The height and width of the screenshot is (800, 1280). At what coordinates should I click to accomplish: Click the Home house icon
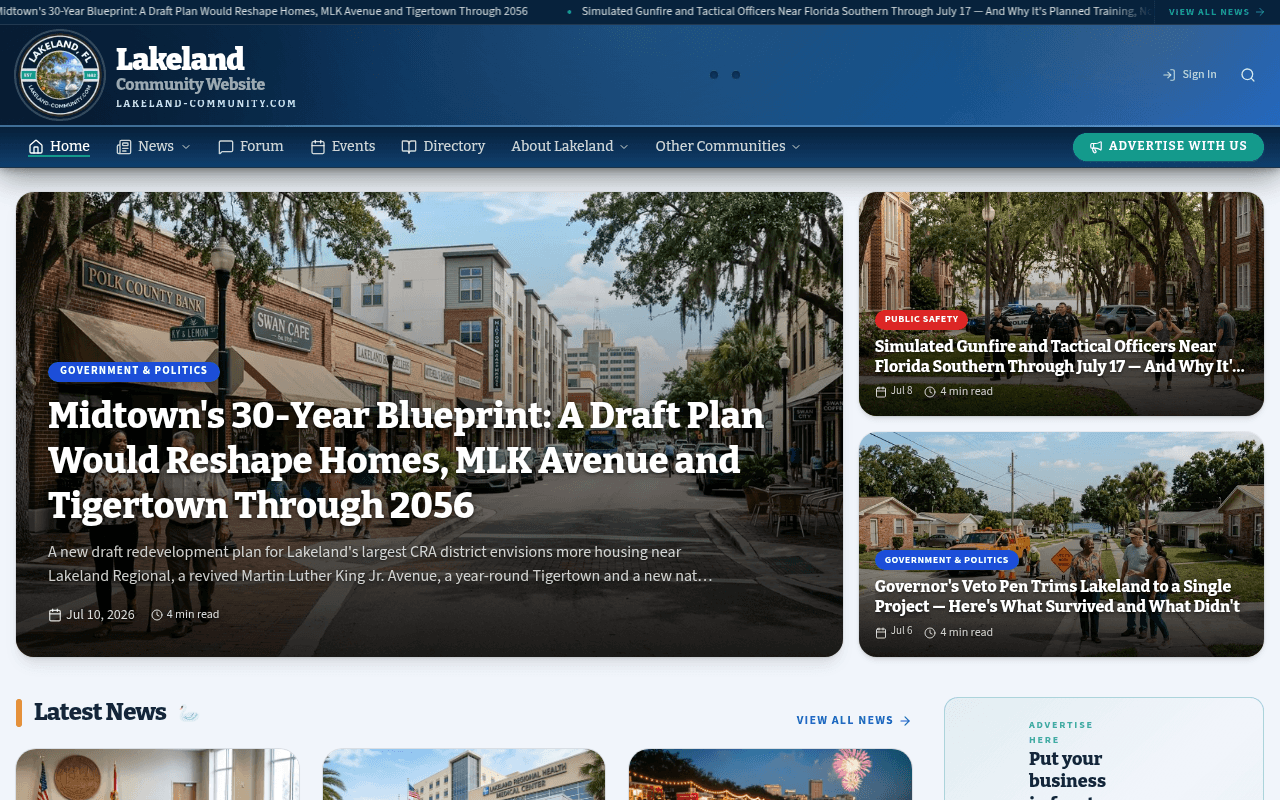point(36,147)
